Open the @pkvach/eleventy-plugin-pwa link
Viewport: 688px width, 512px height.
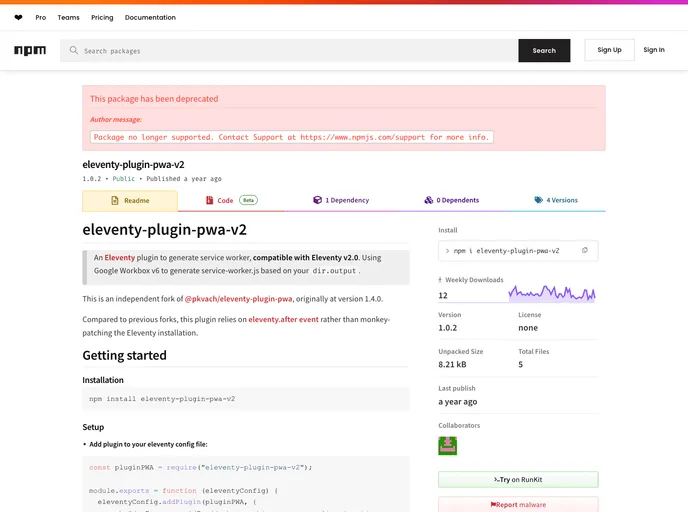pyautogui.click(x=239, y=299)
